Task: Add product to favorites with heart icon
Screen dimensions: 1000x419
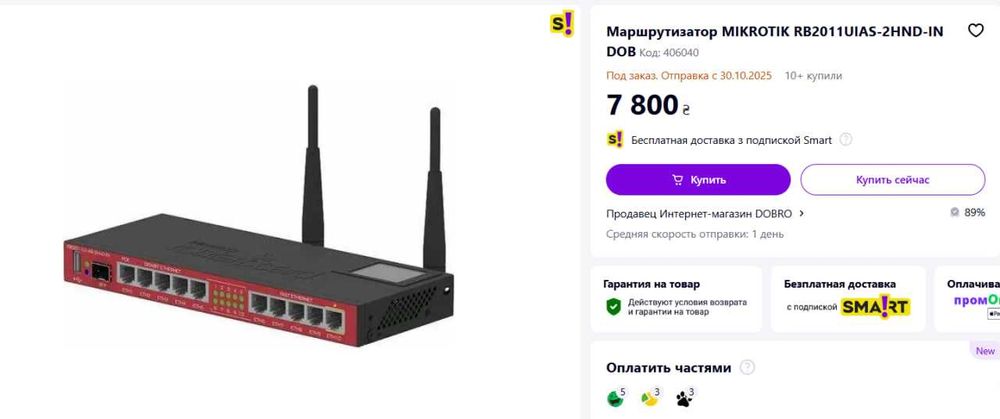Action: pyautogui.click(x=975, y=30)
